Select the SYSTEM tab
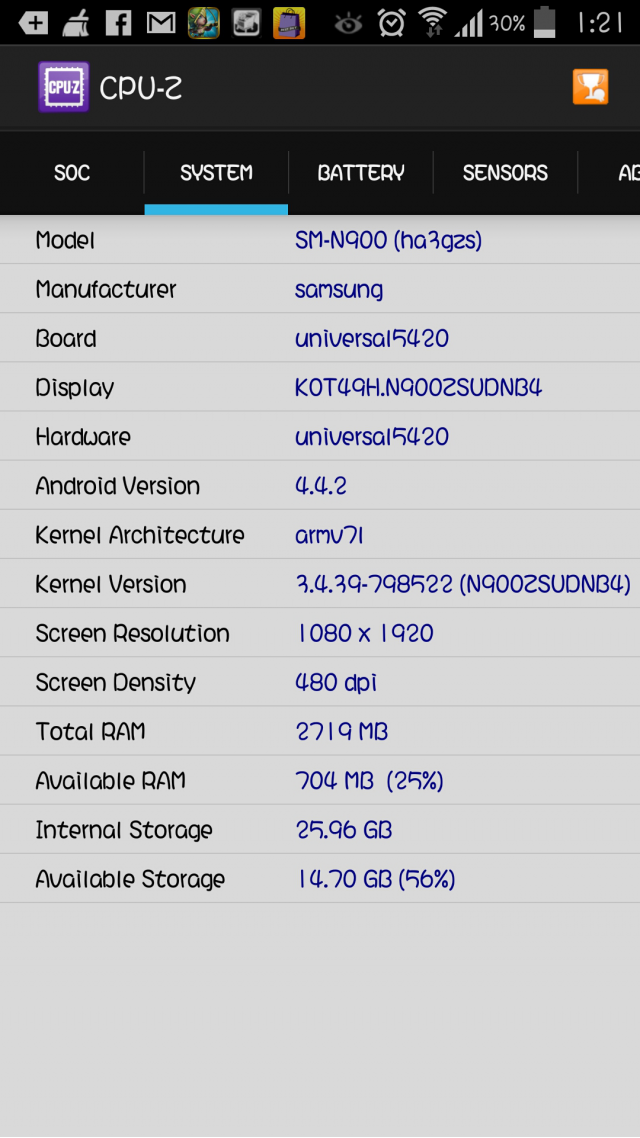Image resolution: width=640 pixels, height=1138 pixels. (x=216, y=173)
